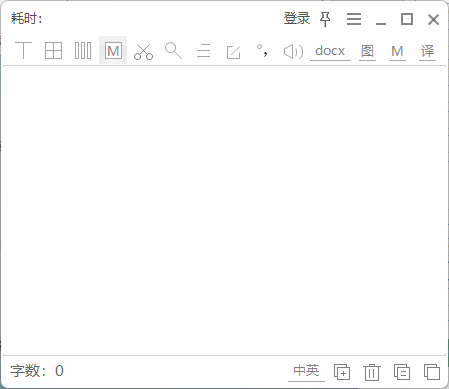Screen dimensions: 449x389
Task: Click the paragraph lines merge icon
Action: [x=203, y=51]
